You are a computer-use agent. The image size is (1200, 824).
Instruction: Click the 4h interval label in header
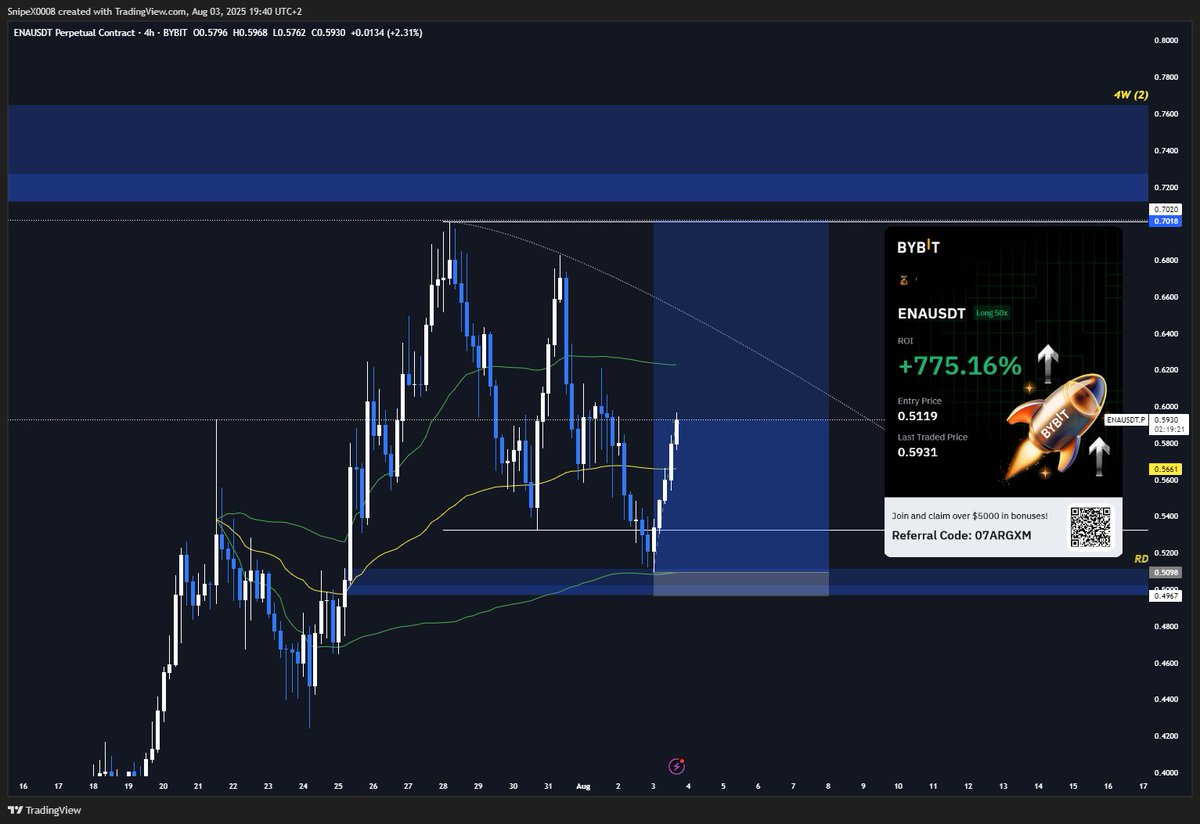(x=148, y=32)
